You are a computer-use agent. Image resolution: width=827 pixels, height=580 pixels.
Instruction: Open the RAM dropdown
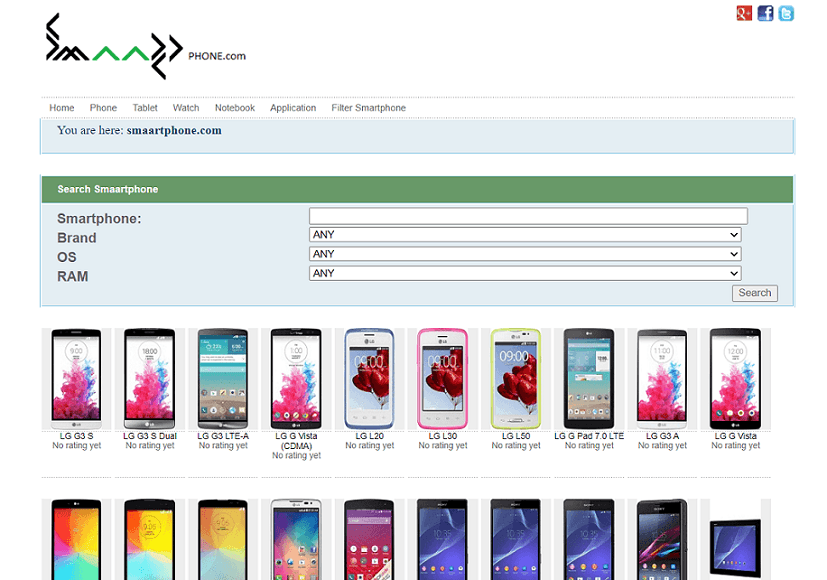pyautogui.click(x=525, y=273)
